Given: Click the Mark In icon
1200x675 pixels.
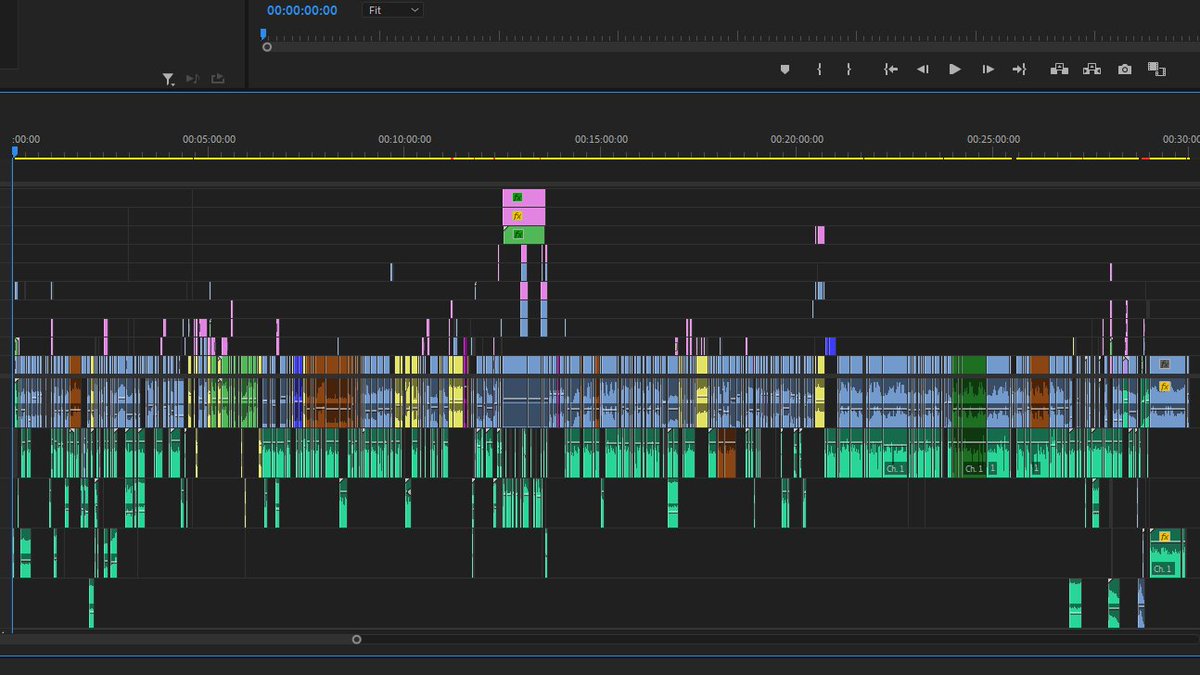Looking at the screenshot, I should point(820,69).
